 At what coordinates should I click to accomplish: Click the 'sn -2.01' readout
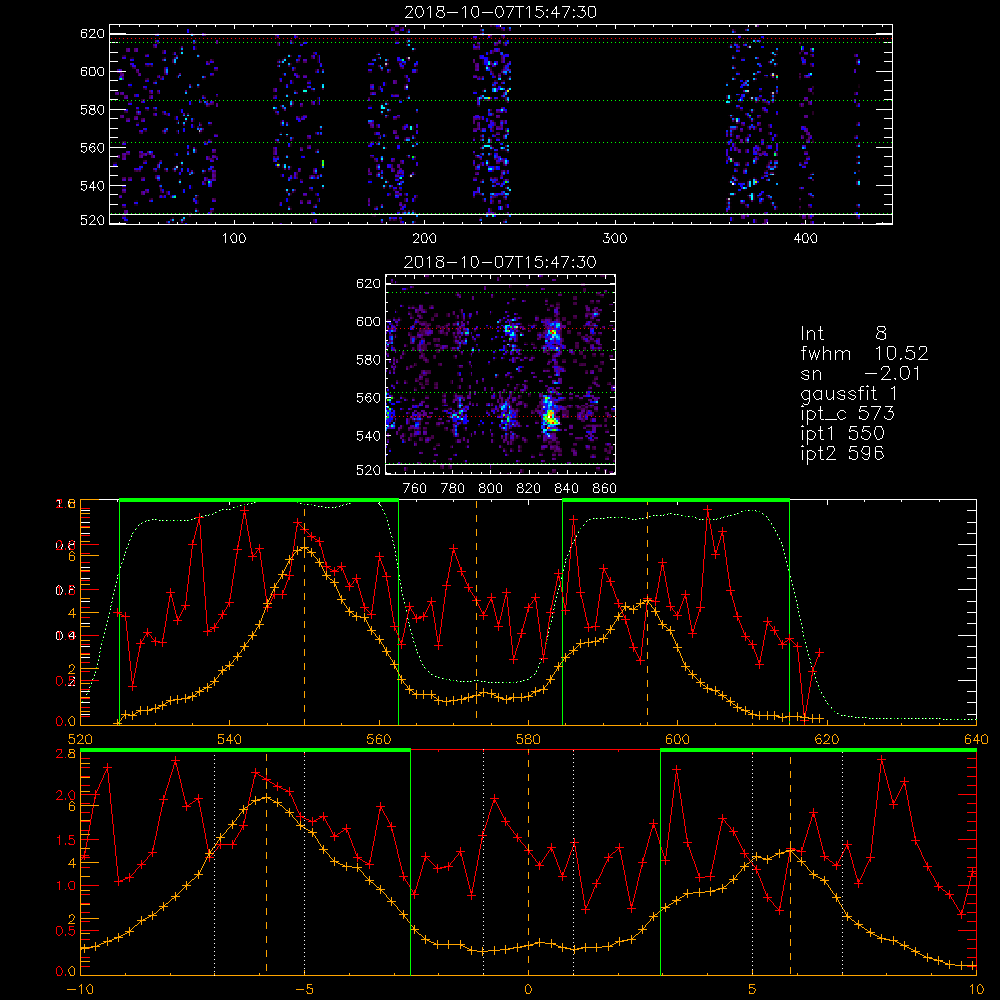860,373
